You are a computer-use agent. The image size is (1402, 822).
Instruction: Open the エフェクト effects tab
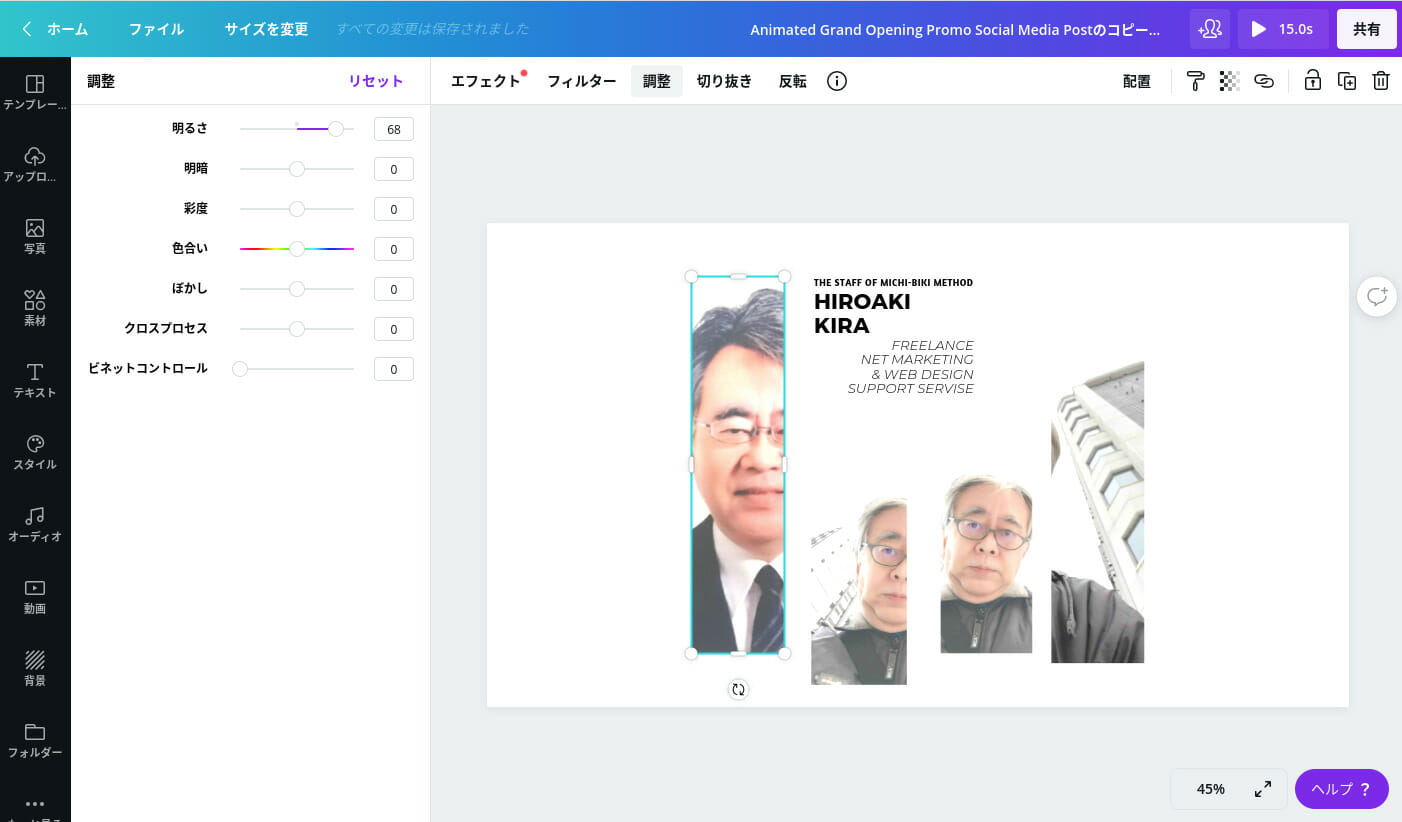486,81
